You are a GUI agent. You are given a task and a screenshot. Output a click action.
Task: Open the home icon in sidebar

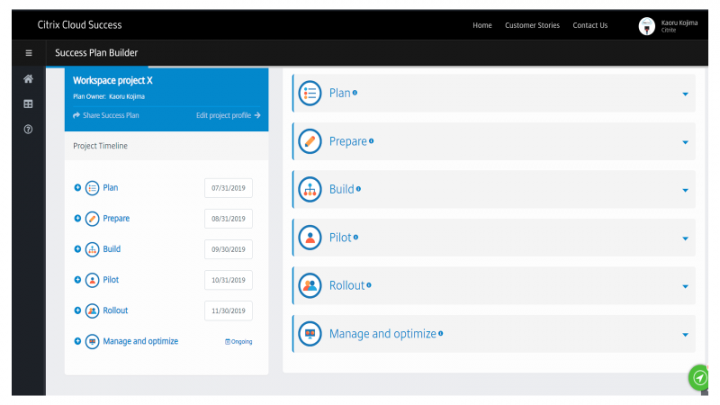tap(28, 79)
